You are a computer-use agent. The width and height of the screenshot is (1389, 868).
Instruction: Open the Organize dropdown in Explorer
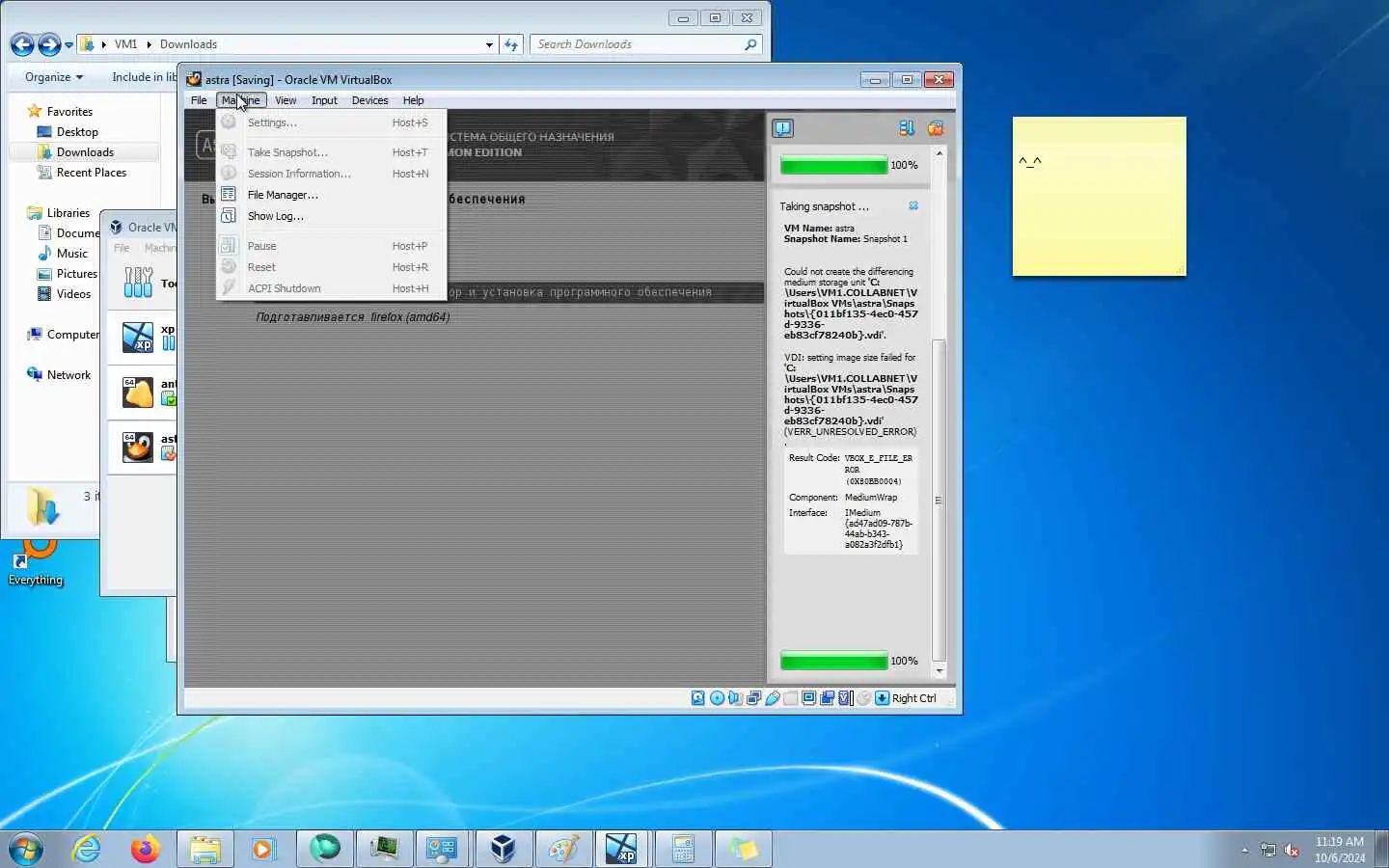click(x=54, y=77)
